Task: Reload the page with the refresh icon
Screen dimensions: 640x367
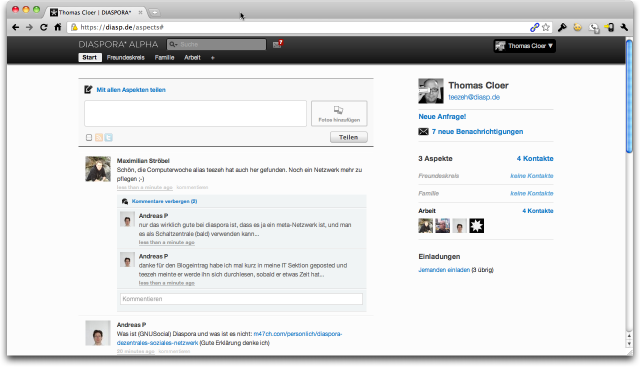Action: [43, 27]
